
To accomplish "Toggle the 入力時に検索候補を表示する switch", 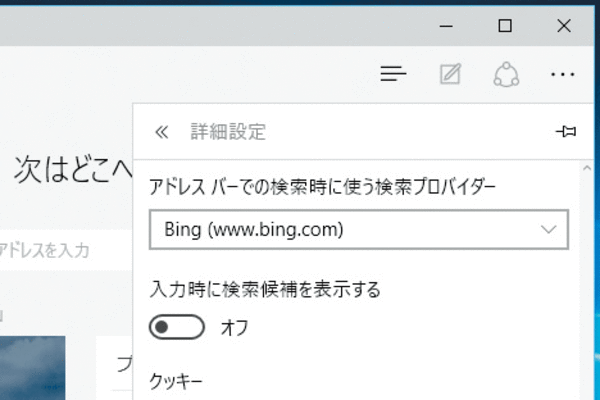I will pyautogui.click(x=177, y=327).
